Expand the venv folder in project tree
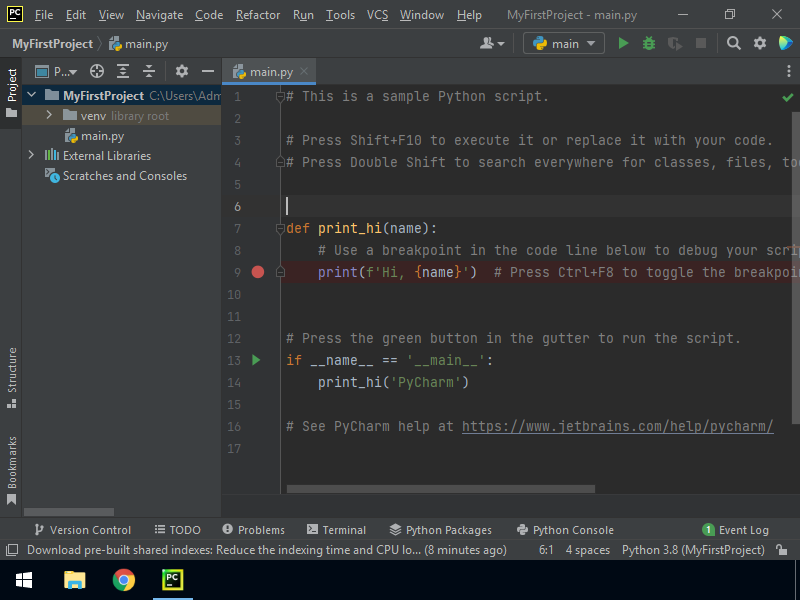 [50, 116]
